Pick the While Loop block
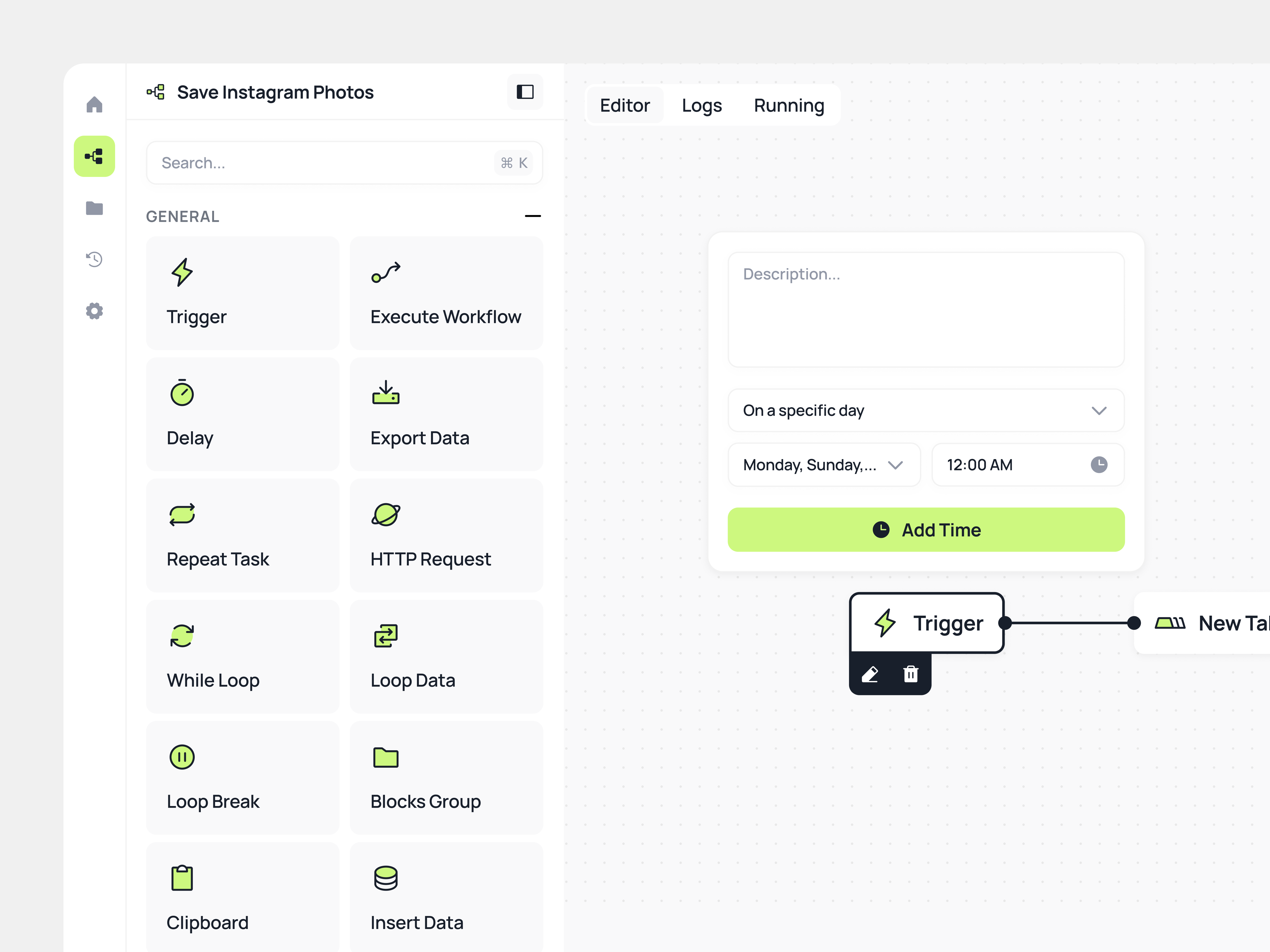 pyautogui.click(x=242, y=656)
